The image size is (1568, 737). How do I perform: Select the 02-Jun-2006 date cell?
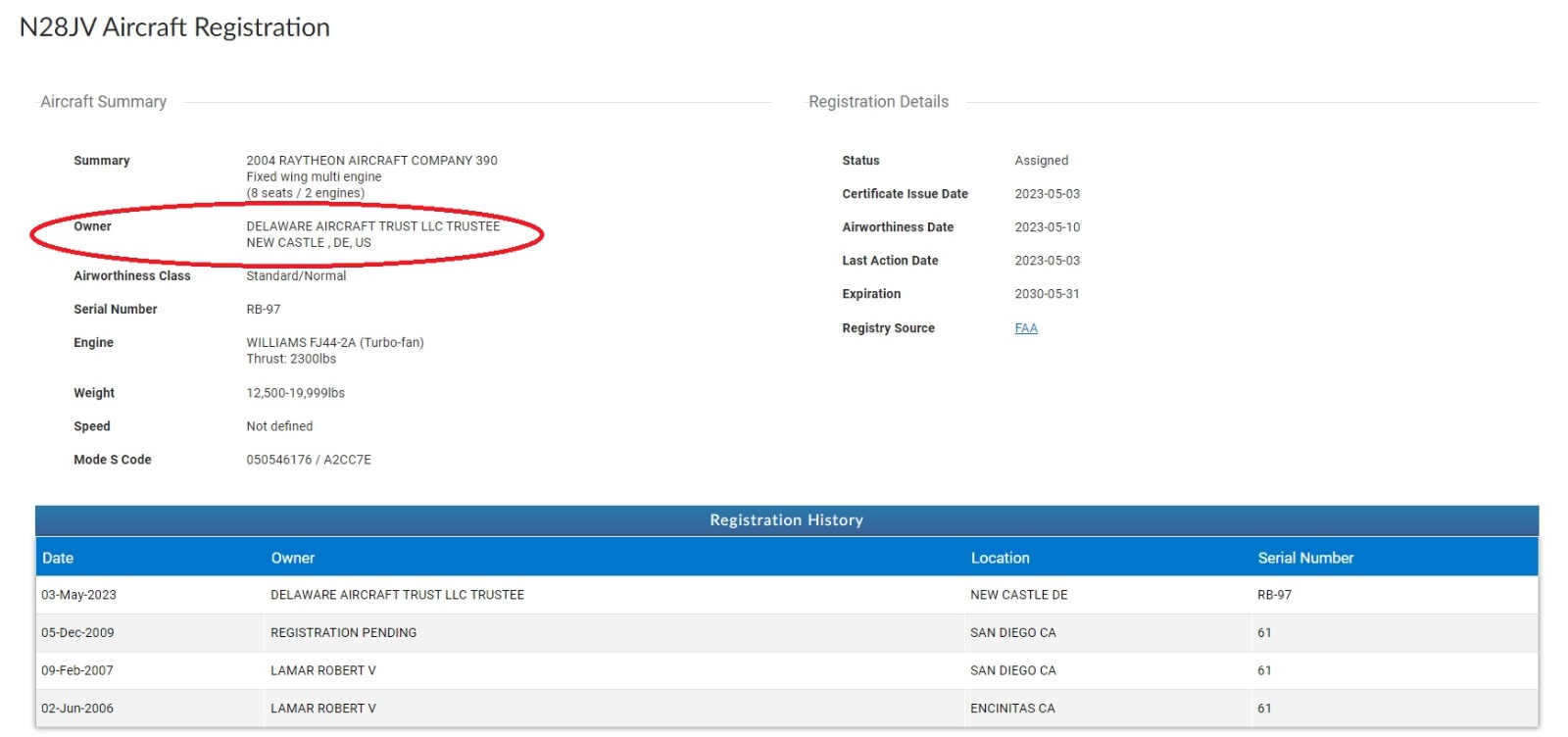77,709
